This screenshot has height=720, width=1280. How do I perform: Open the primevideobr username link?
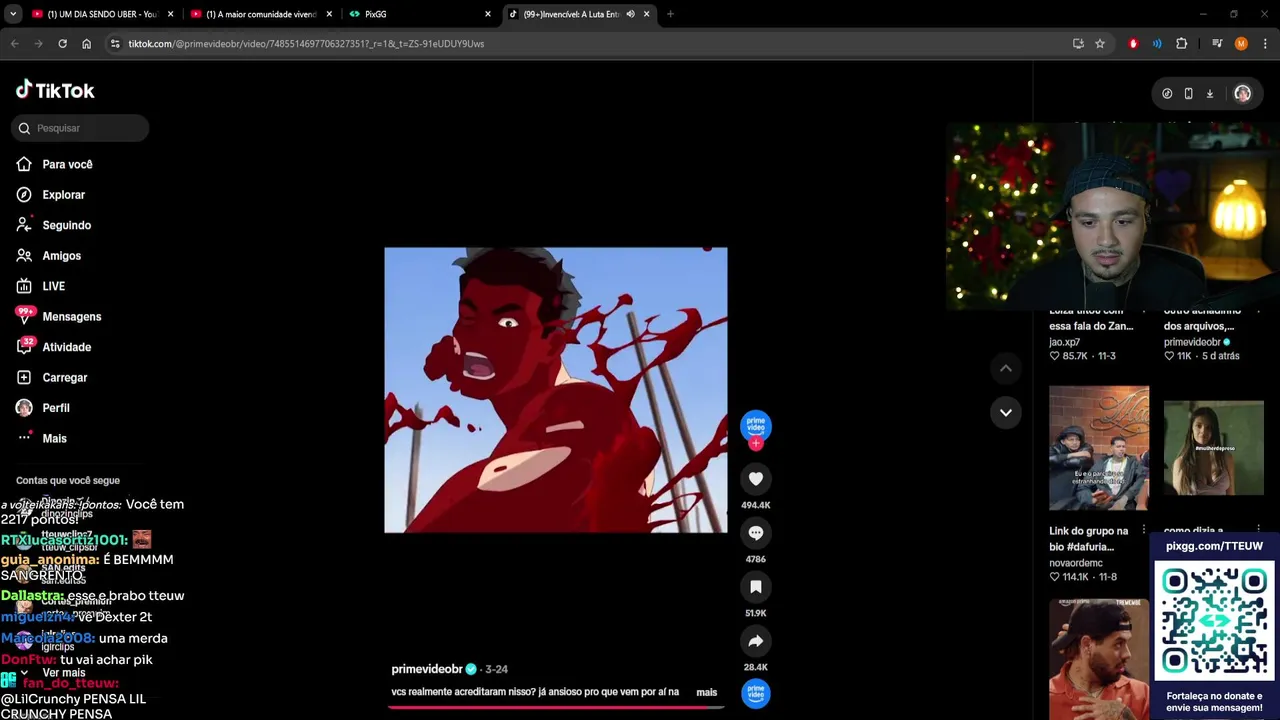(x=427, y=669)
